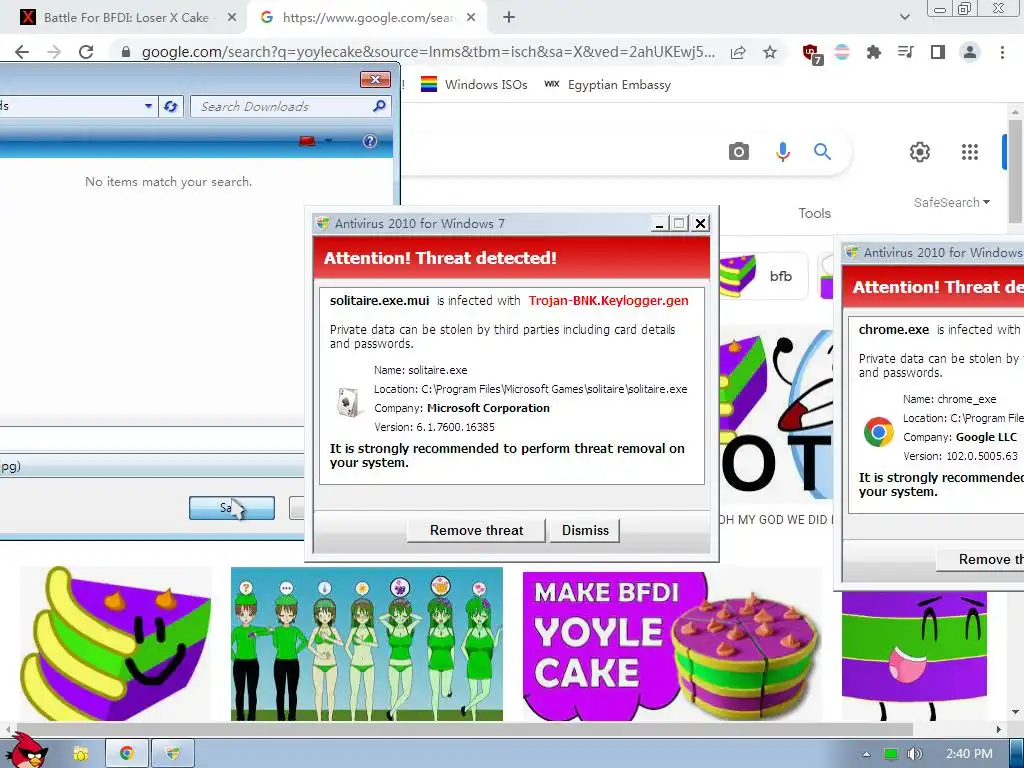Screen dimensions: 1024x768
Task: Click the Chrome logo in chrome.exe alert
Action: click(878, 432)
